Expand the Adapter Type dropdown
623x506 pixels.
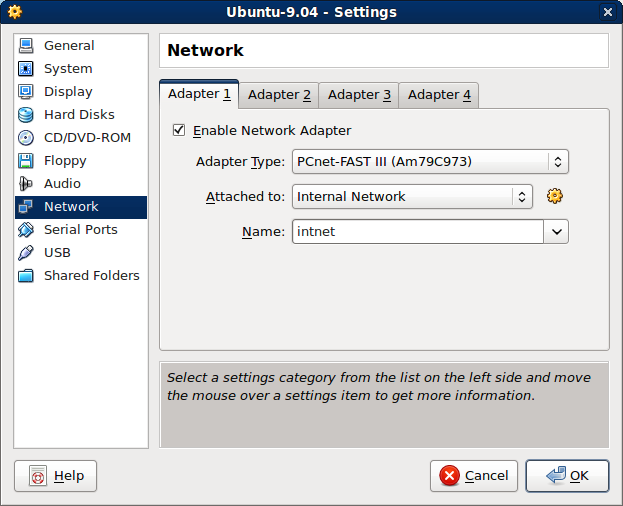click(x=430, y=162)
